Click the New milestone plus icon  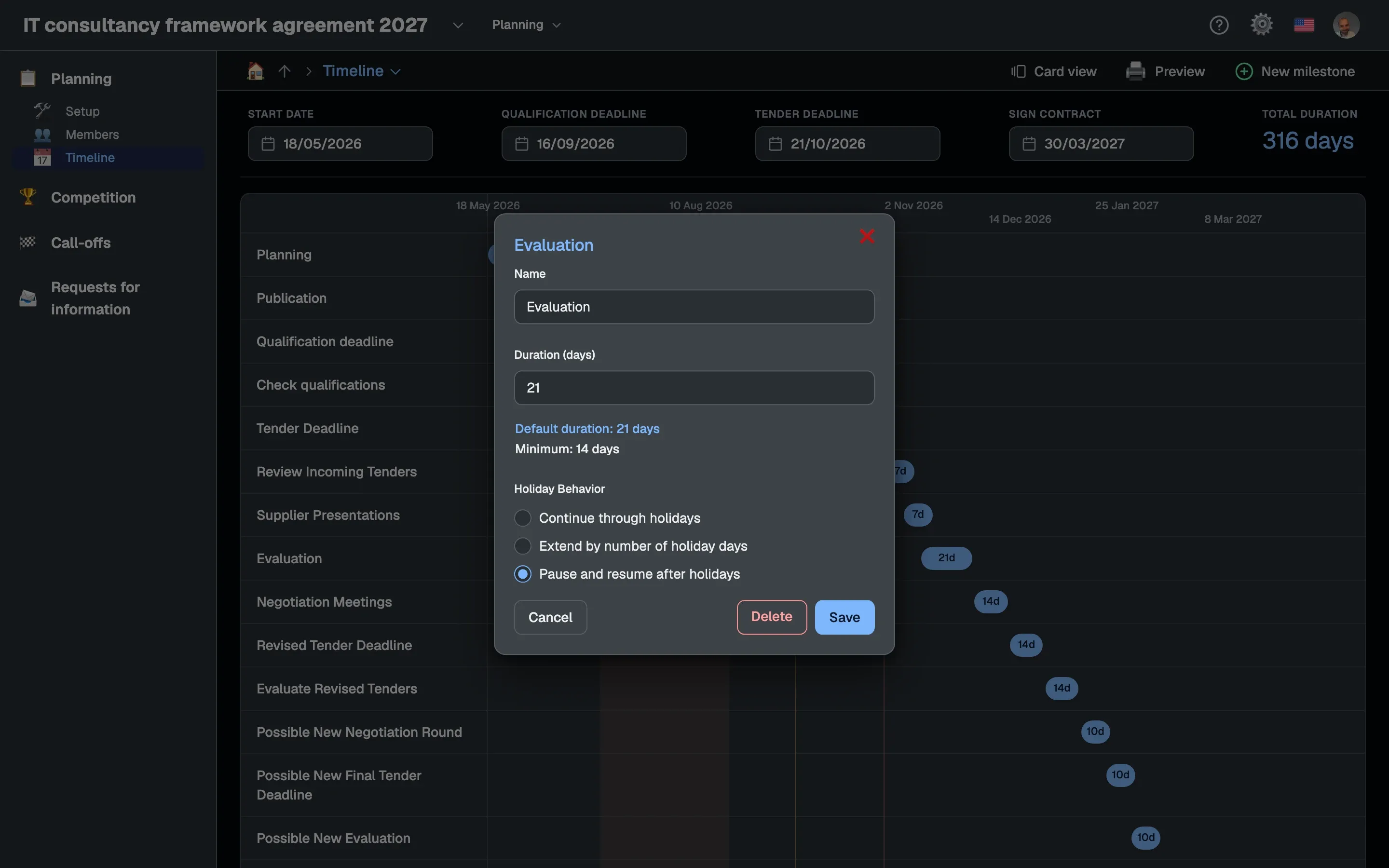click(x=1243, y=72)
